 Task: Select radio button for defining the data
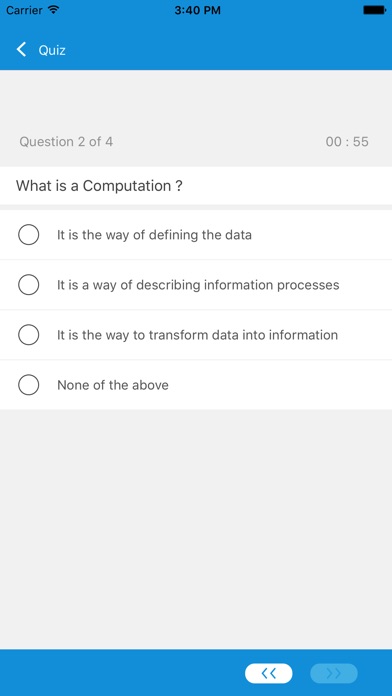tap(28, 234)
